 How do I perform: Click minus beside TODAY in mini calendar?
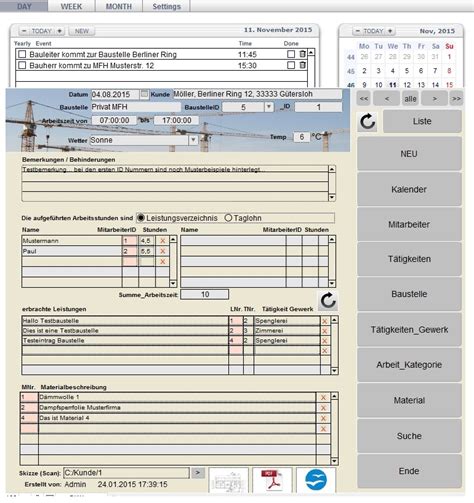pyautogui.click(x=357, y=31)
